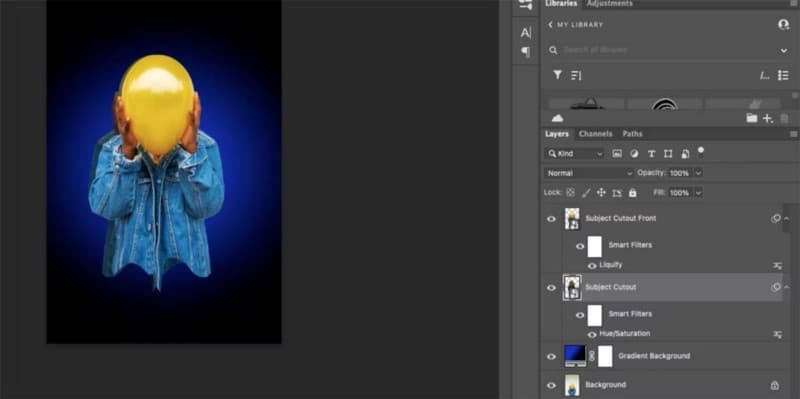The height and width of the screenshot is (399, 800).
Task: Click the library sort order icon
Action: (x=576, y=76)
